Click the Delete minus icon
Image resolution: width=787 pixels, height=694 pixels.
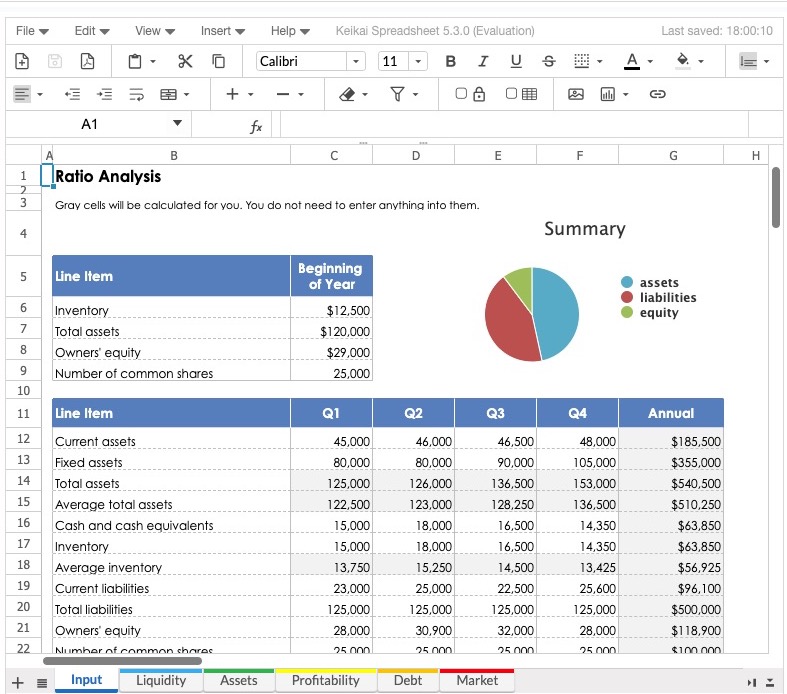pos(283,94)
